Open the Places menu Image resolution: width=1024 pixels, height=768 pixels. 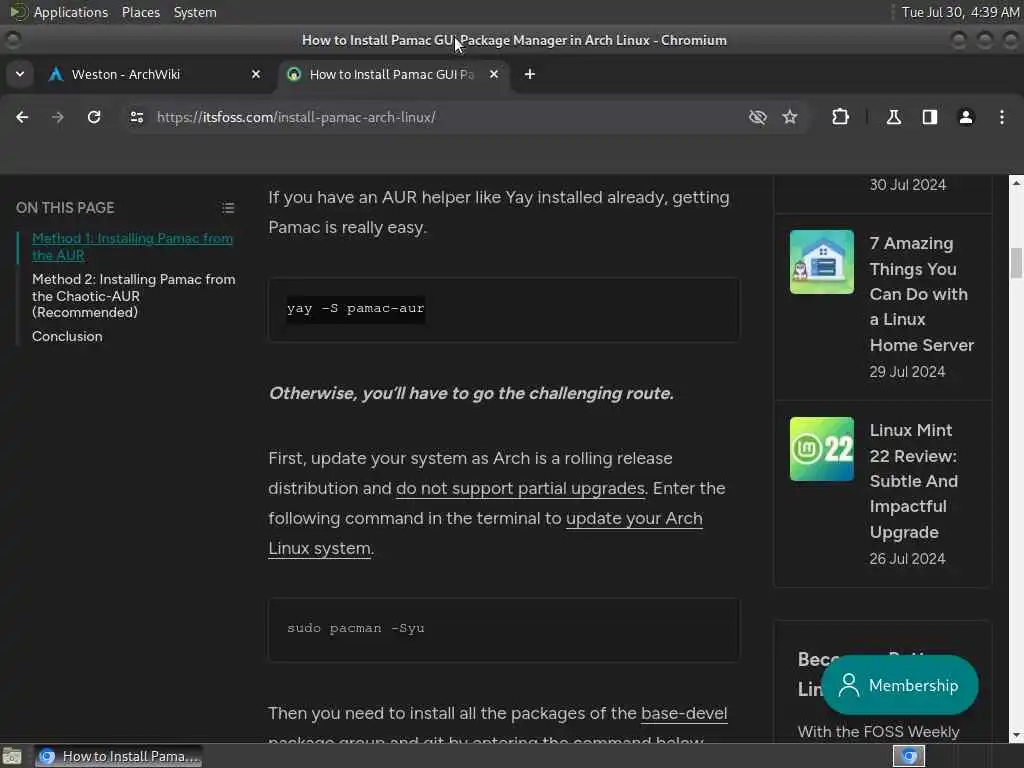(141, 12)
